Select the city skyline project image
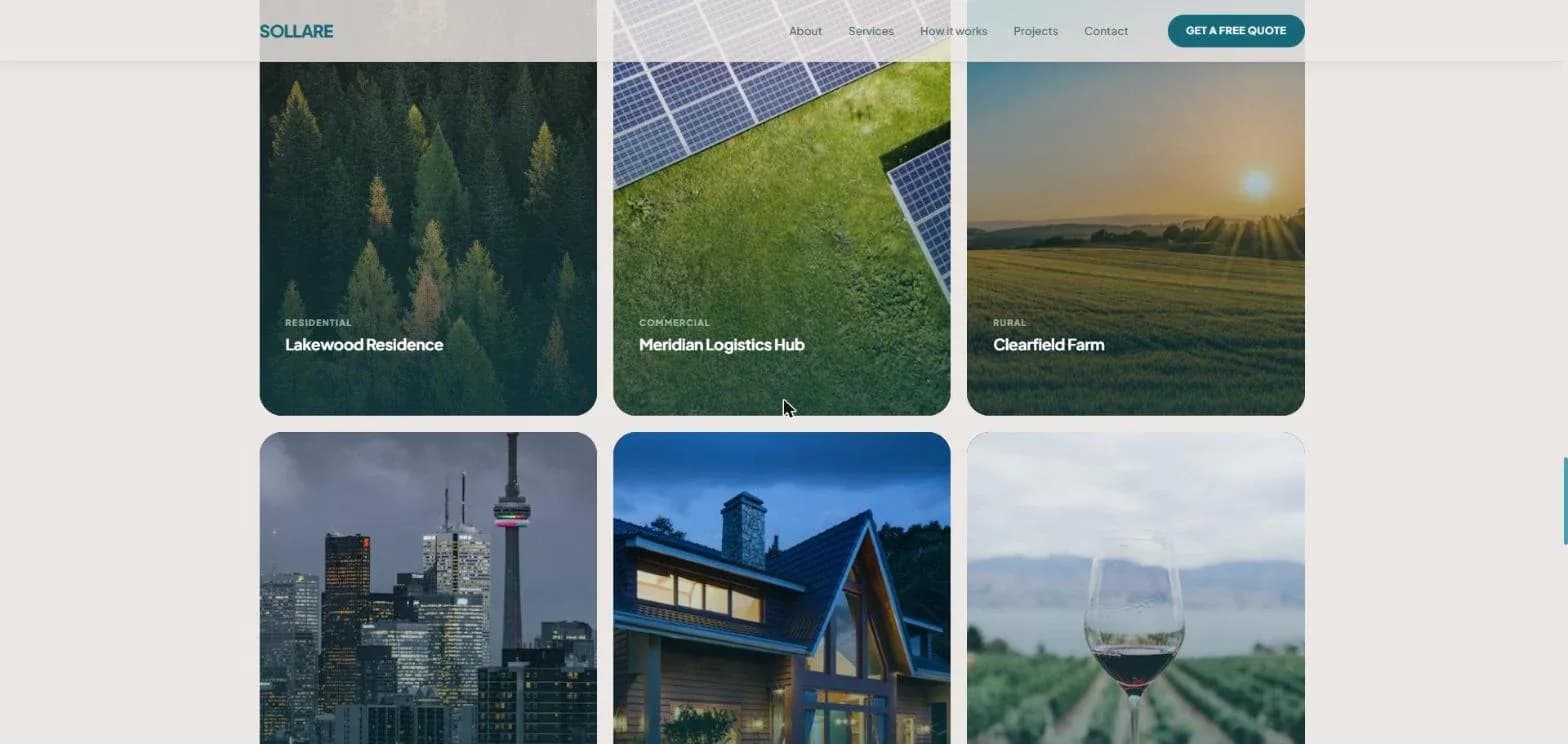Screen dimensions: 1568x744 point(428,588)
